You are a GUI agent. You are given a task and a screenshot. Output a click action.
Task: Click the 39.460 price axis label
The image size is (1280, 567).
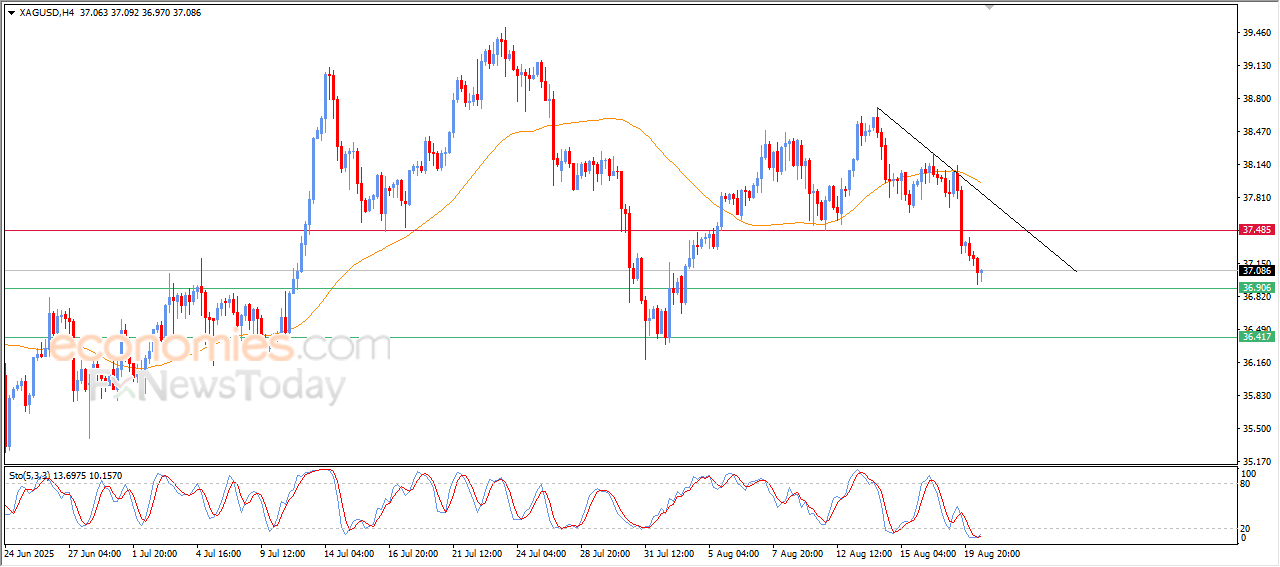pyautogui.click(x=1257, y=32)
